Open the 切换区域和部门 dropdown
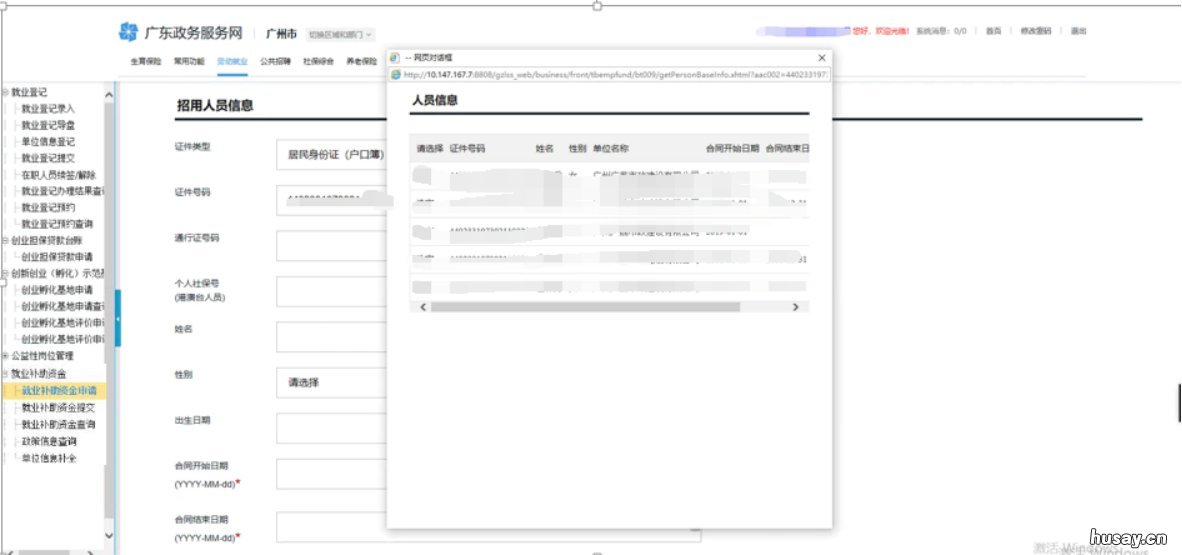Screen dimensions: 1182x555 pos(341,35)
